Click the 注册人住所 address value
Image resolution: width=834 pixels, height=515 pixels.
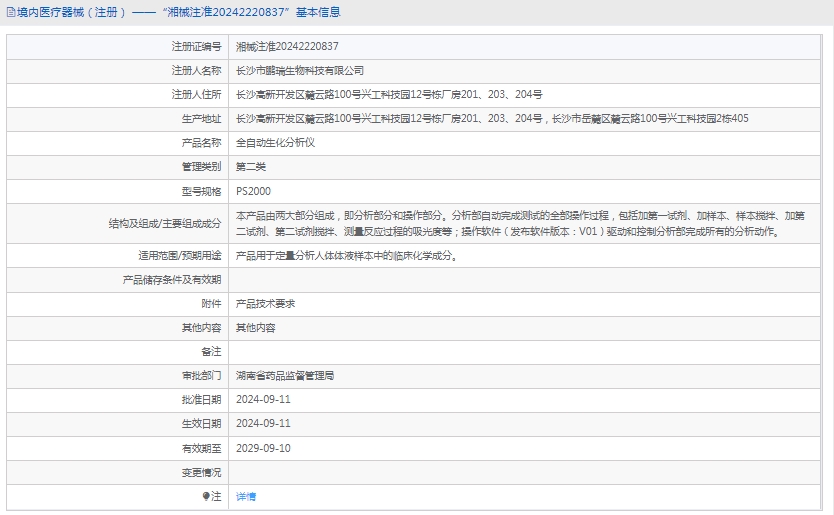click(x=389, y=94)
